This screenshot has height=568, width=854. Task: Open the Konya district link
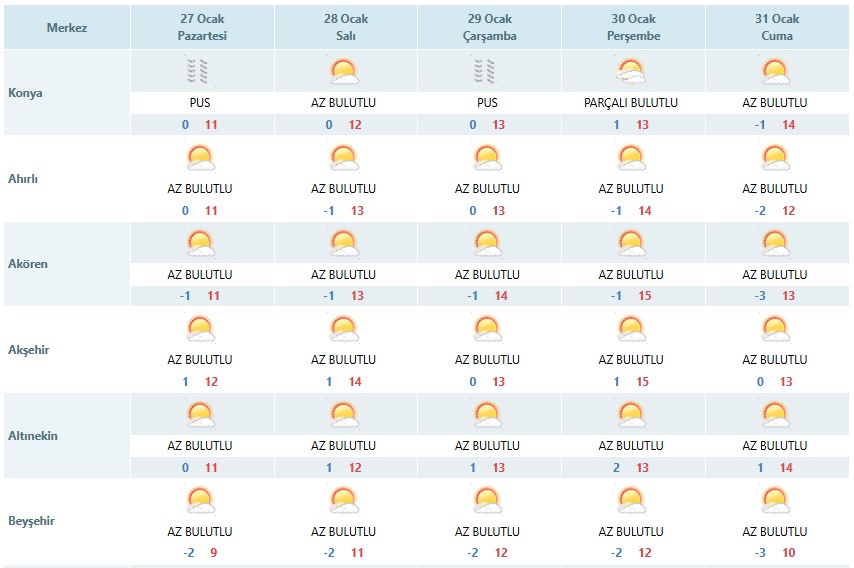(25, 93)
